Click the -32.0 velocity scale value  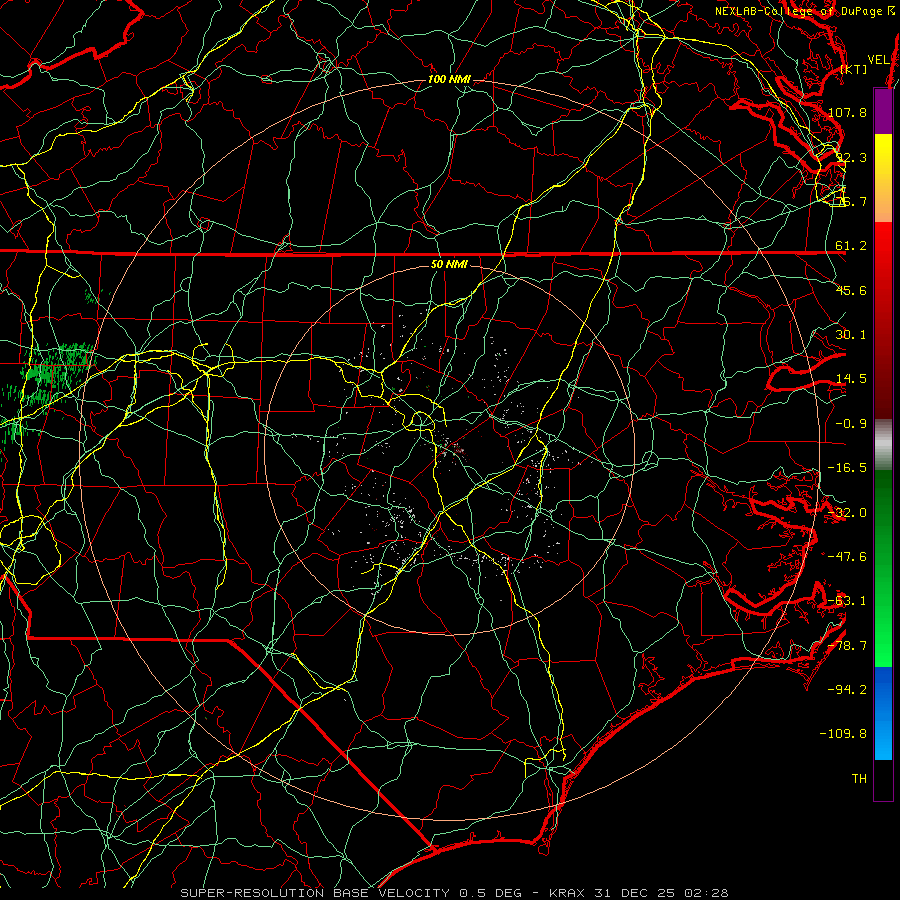pyautogui.click(x=847, y=513)
